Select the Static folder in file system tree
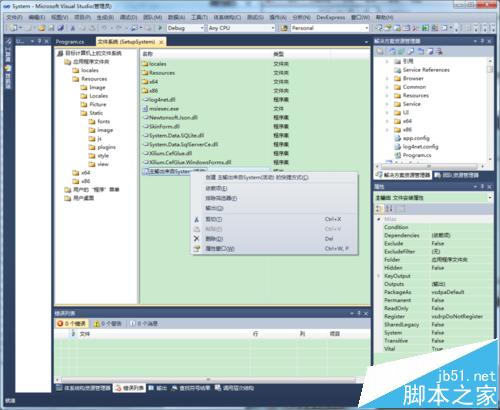This screenshot has width=500, height=410. pyautogui.click(x=96, y=113)
